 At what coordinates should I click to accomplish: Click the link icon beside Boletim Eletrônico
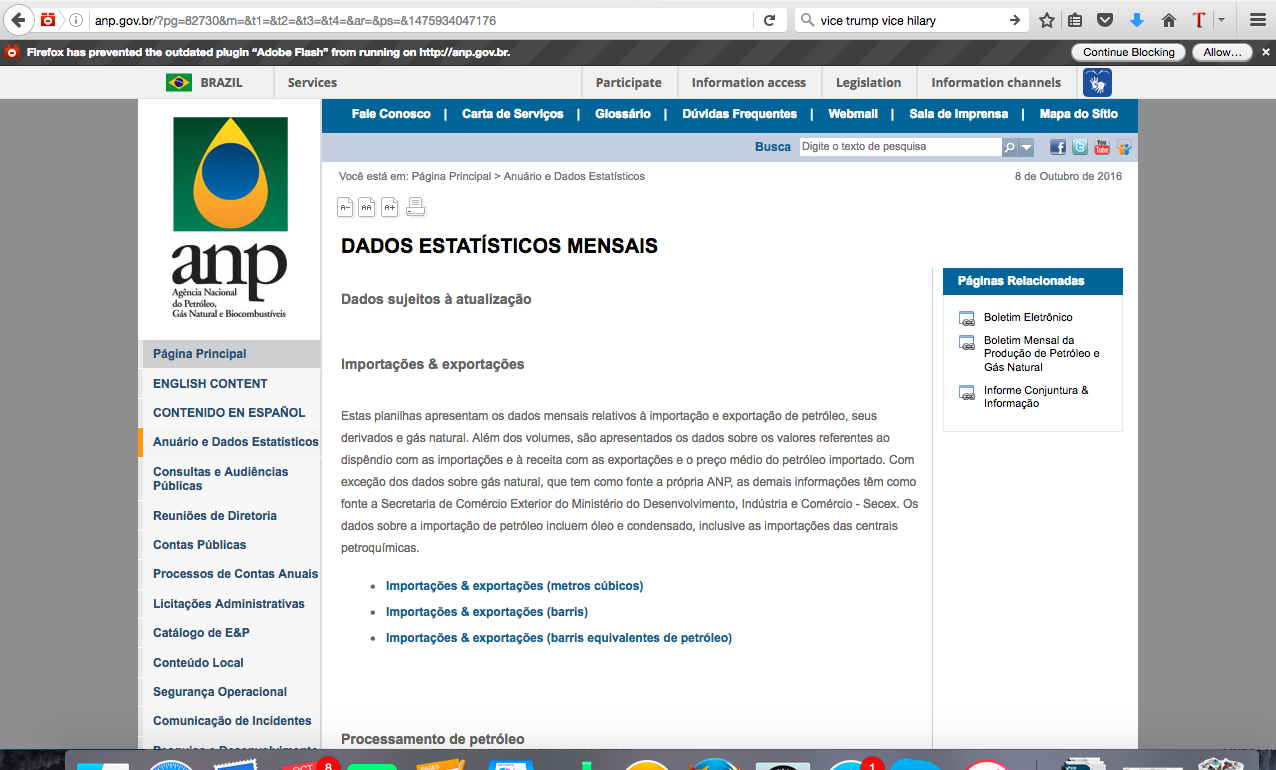click(x=966, y=319)
